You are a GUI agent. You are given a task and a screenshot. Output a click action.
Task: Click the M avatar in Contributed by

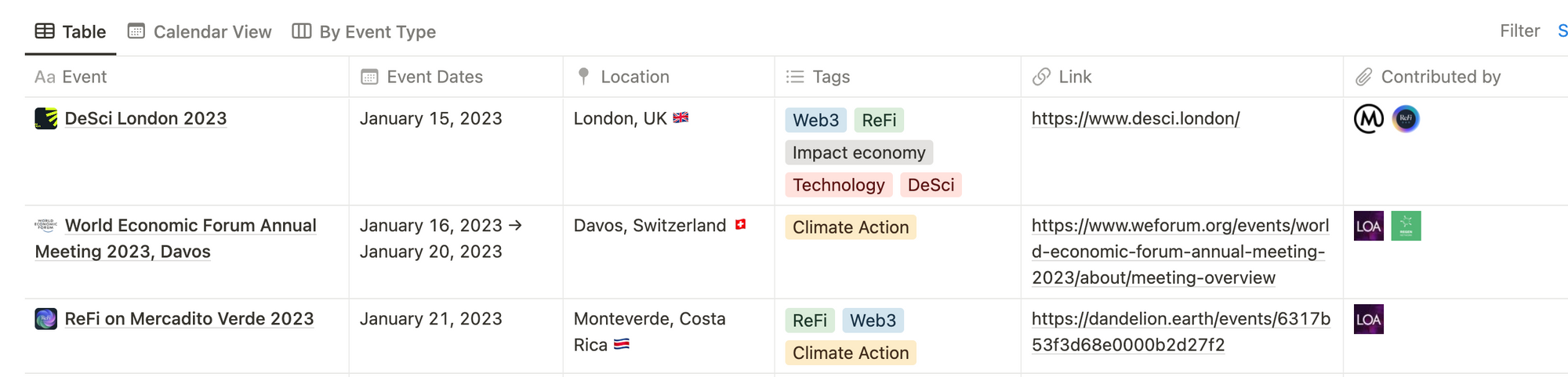(x=1369, y=119)
